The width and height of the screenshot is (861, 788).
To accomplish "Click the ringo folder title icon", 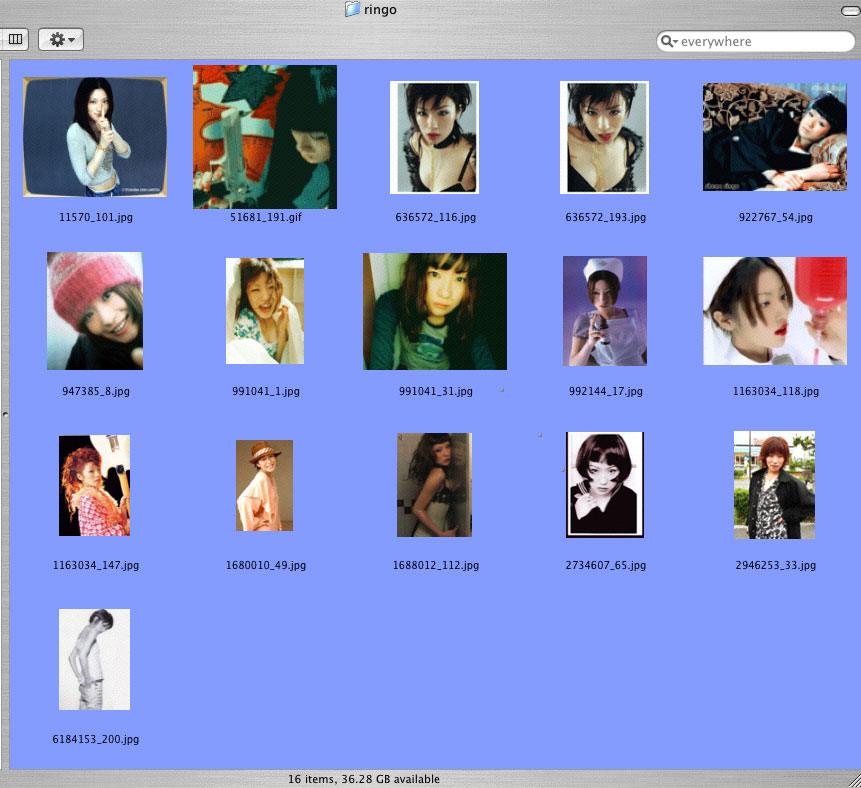I will tap(352, 9).
